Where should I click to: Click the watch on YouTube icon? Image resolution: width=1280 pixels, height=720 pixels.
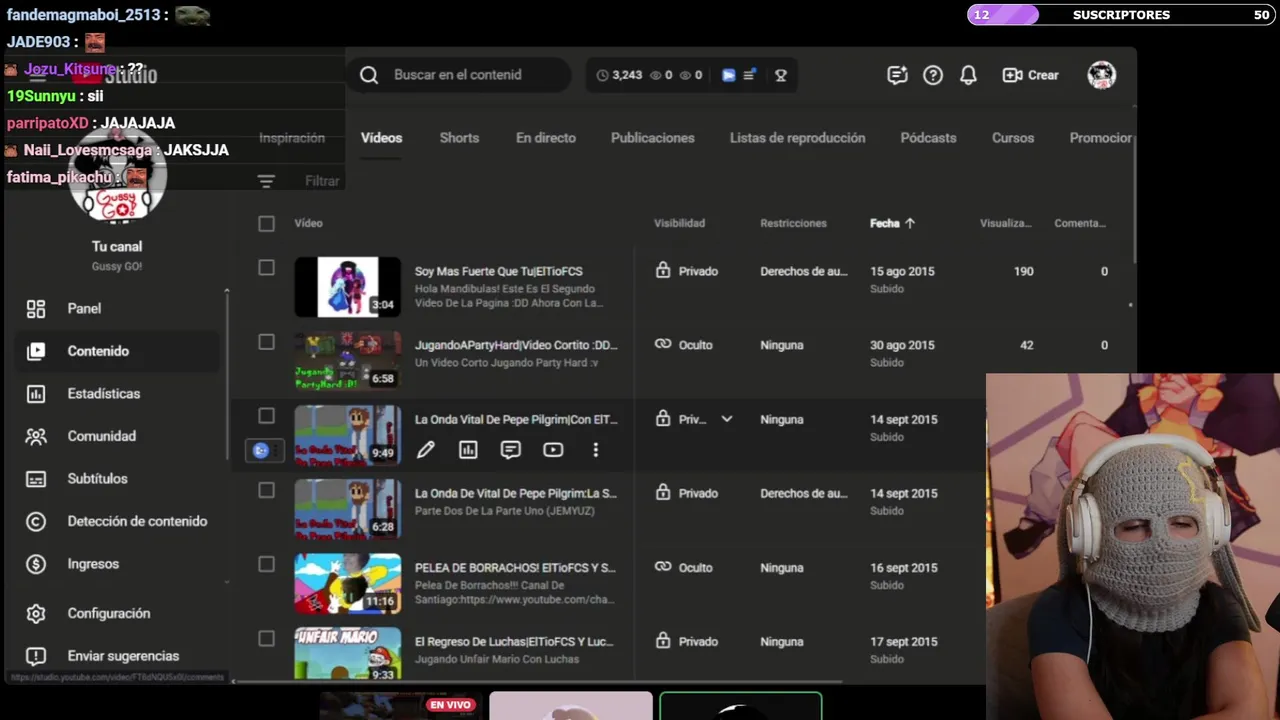553,450
